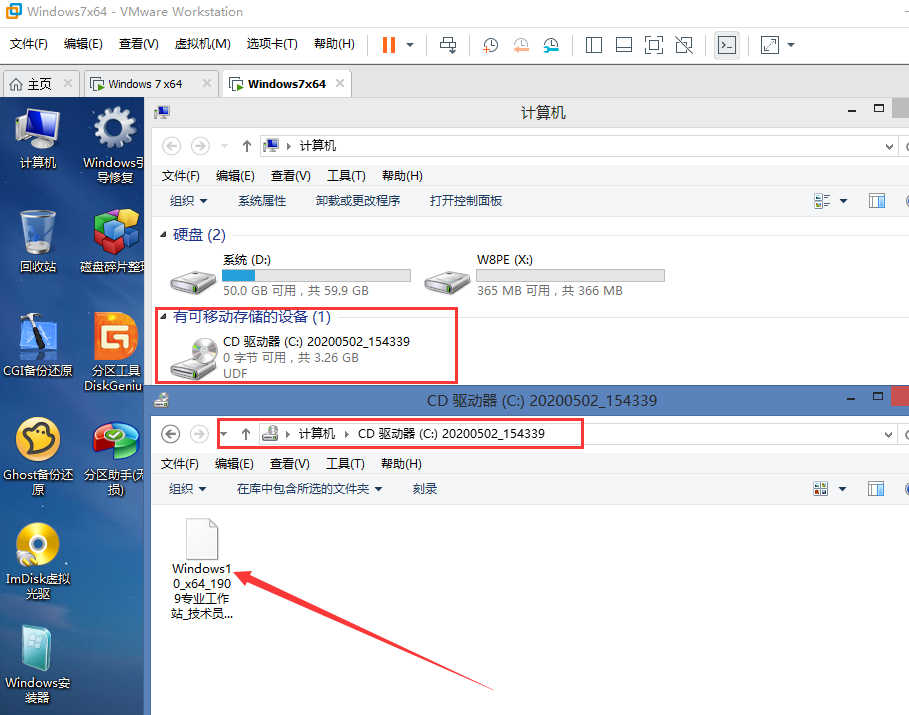Click the stretch guest display icon

770,45
